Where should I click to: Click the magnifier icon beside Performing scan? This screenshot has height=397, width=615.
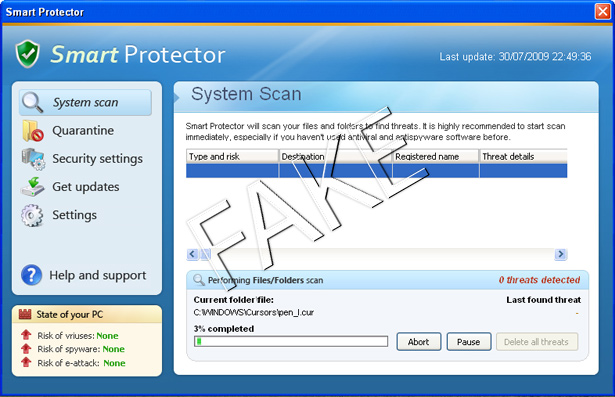(x=199, y=280)
